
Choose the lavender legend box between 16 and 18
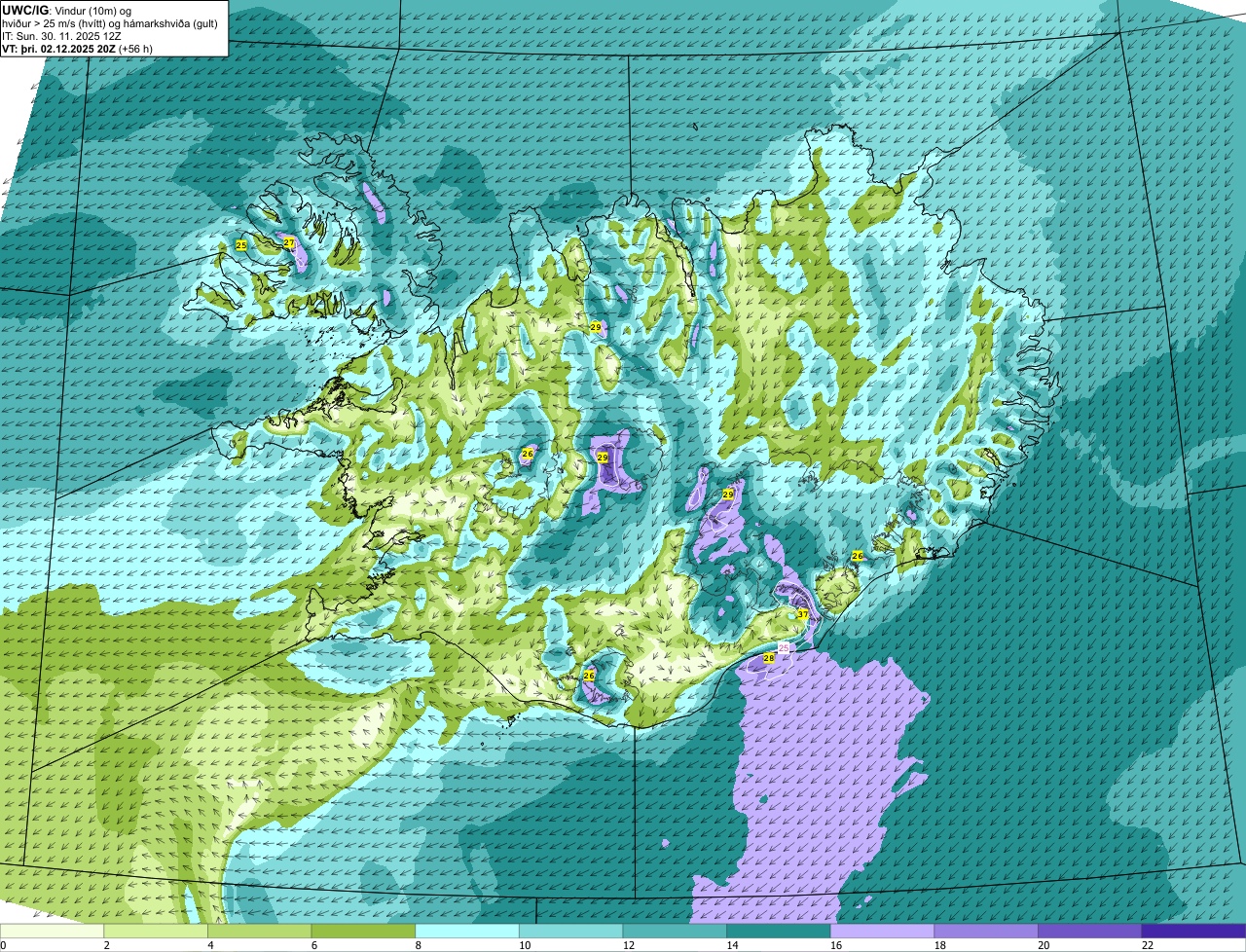click(882, 931)
